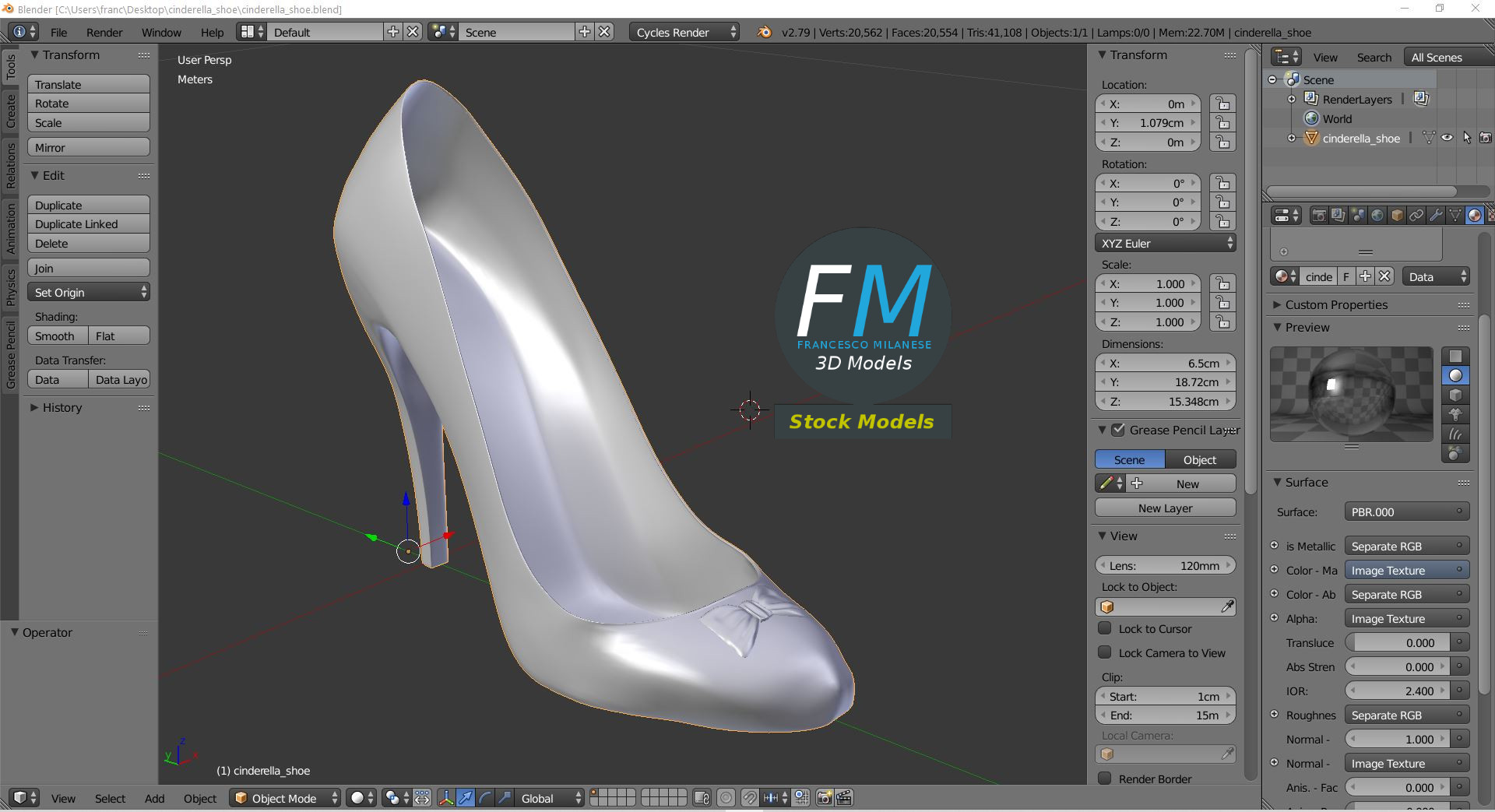Open the XYZ Euler rotation mode dropdown
This screenshot has height=812, width=1495.
tap(1165, 243)
